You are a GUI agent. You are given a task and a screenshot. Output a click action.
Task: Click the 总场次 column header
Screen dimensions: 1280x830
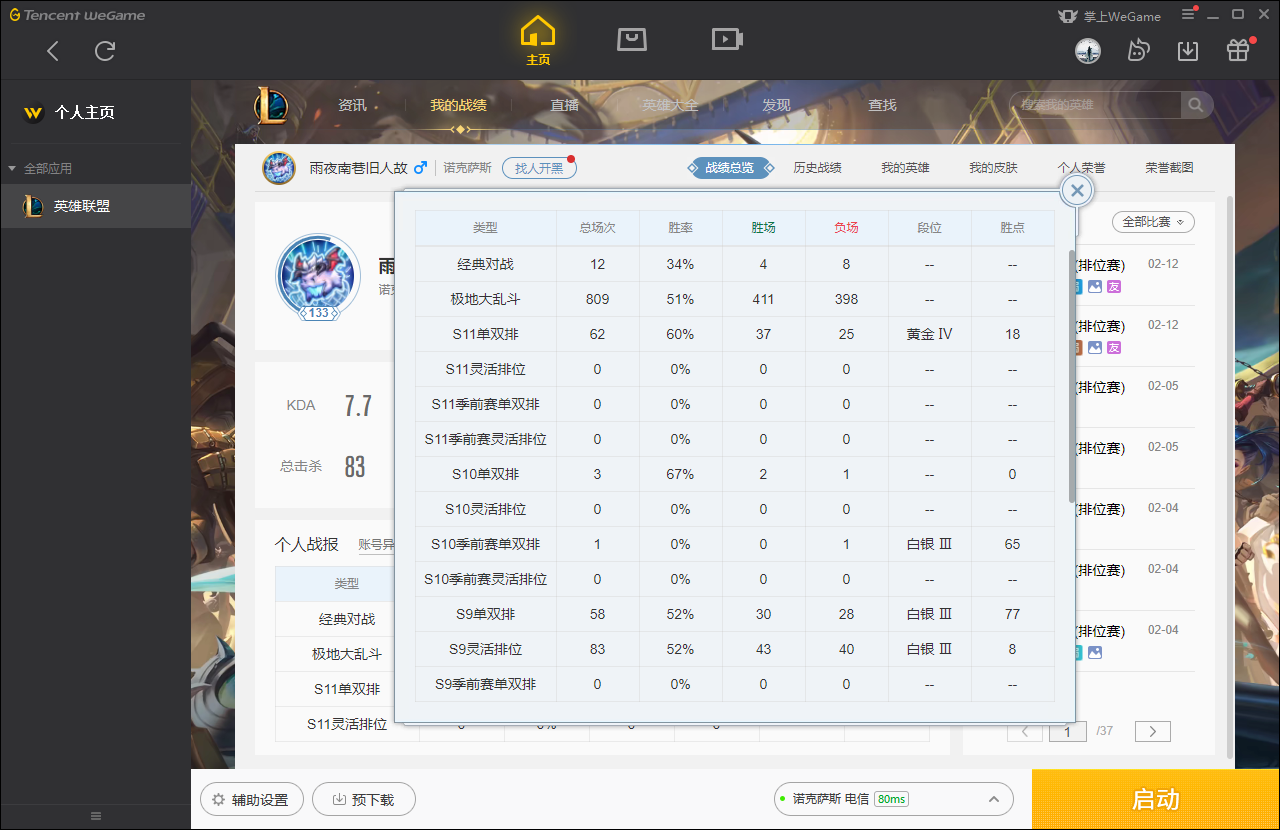597,228
